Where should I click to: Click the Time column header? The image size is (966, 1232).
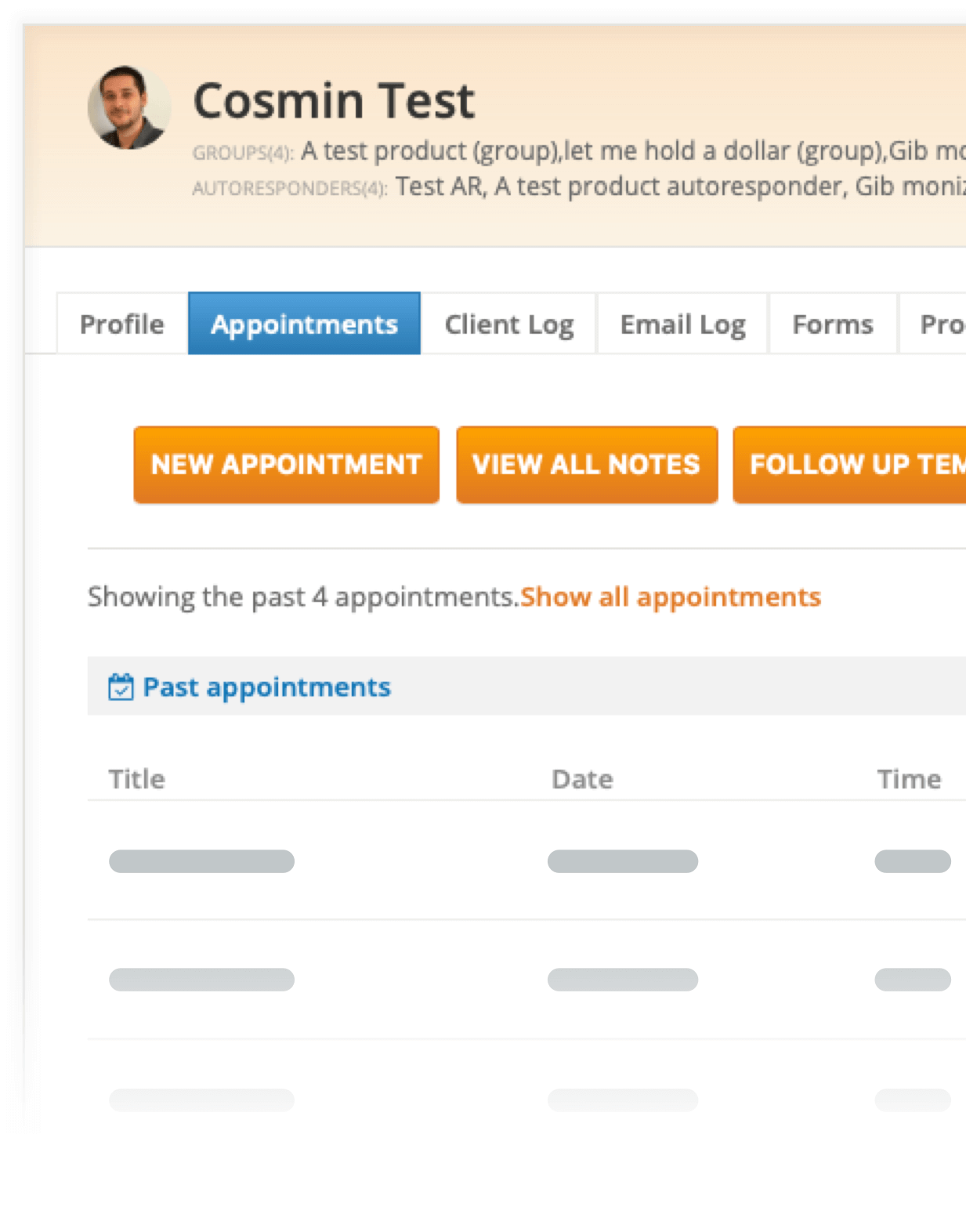pyautogui.click(x=909, y=778)
